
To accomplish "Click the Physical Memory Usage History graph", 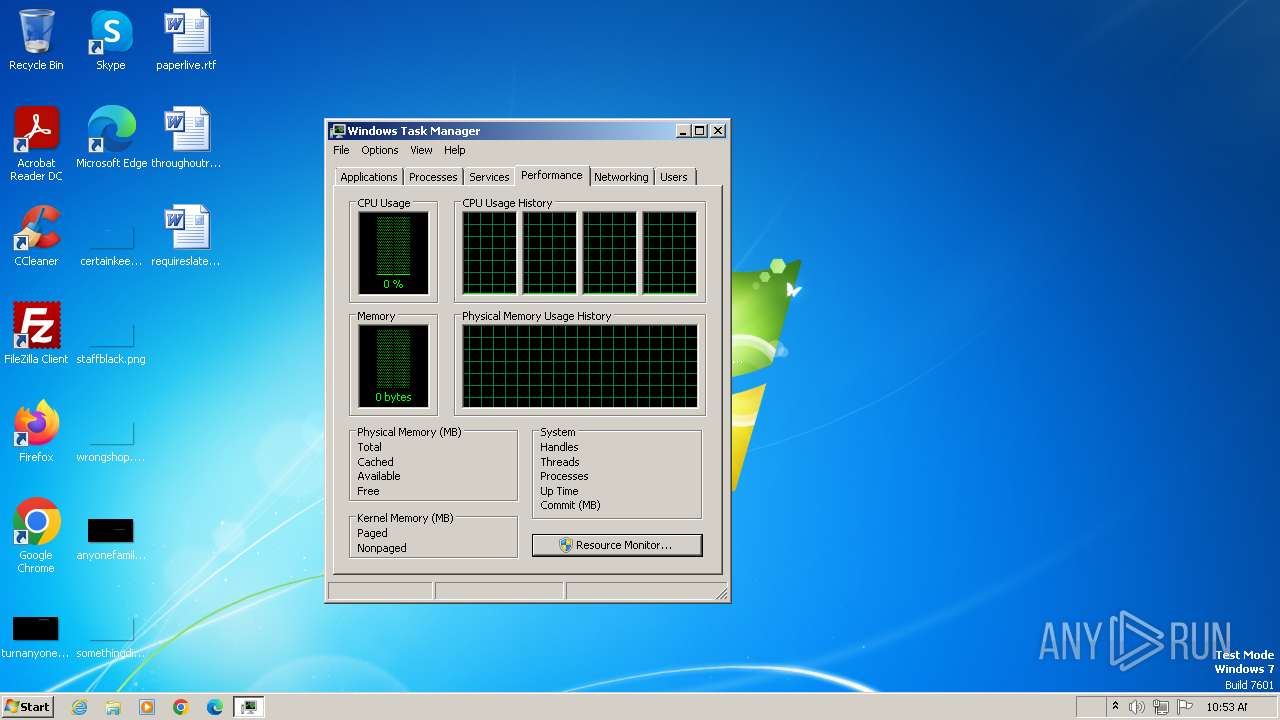I will tap(580, 366).
